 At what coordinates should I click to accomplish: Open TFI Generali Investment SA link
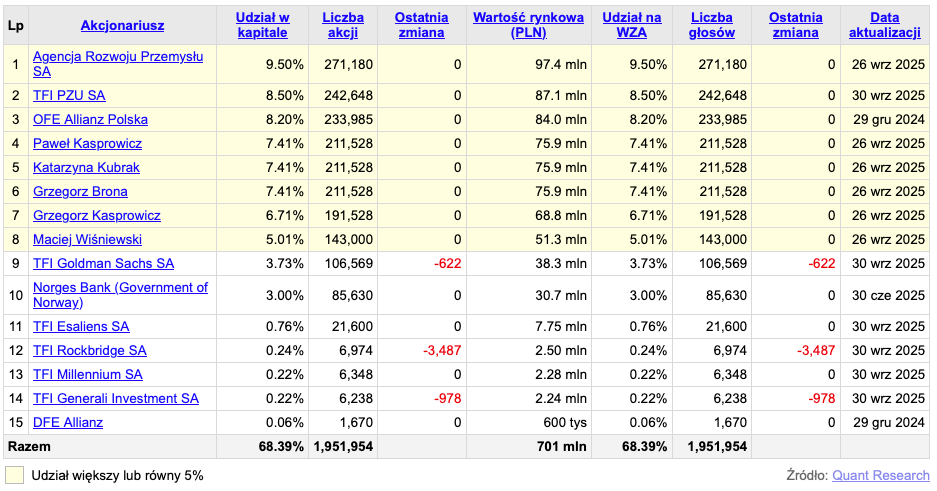(x=116, y=398)
